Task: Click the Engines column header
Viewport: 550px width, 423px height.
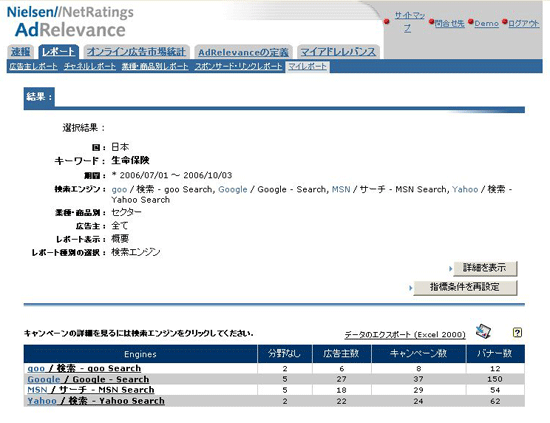Action: coord(140,354)
